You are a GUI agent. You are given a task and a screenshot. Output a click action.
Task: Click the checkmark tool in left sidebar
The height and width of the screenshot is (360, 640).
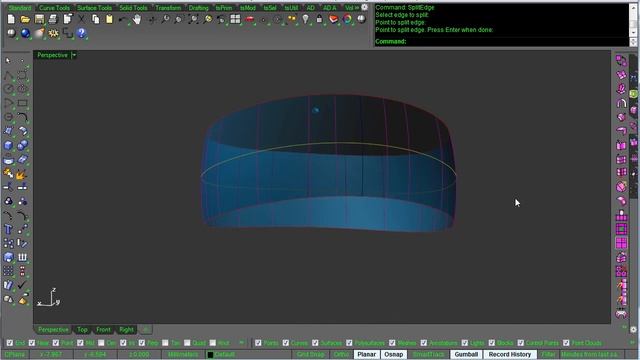click(x=22, y=285)
